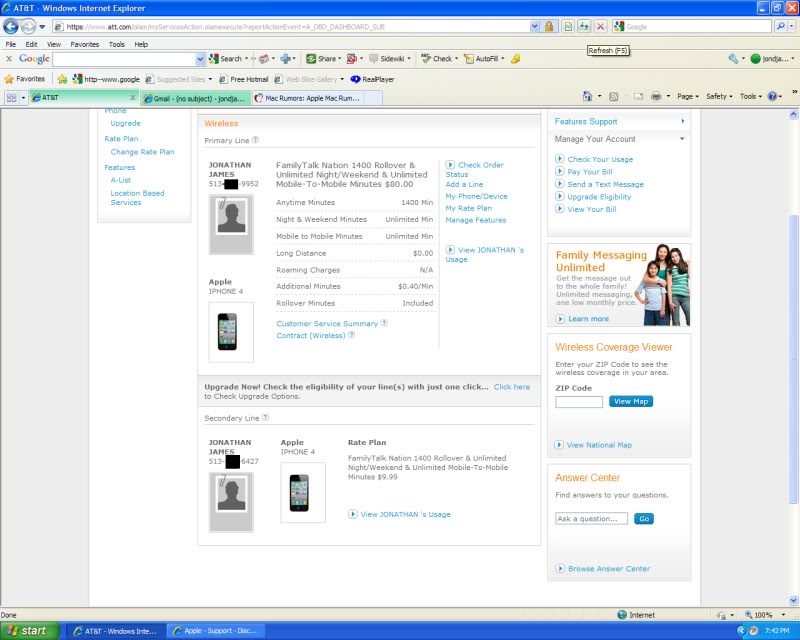Click the Change Rate Plan sidebar link
This screenshot has height=640, width=800.
point(142,152)
